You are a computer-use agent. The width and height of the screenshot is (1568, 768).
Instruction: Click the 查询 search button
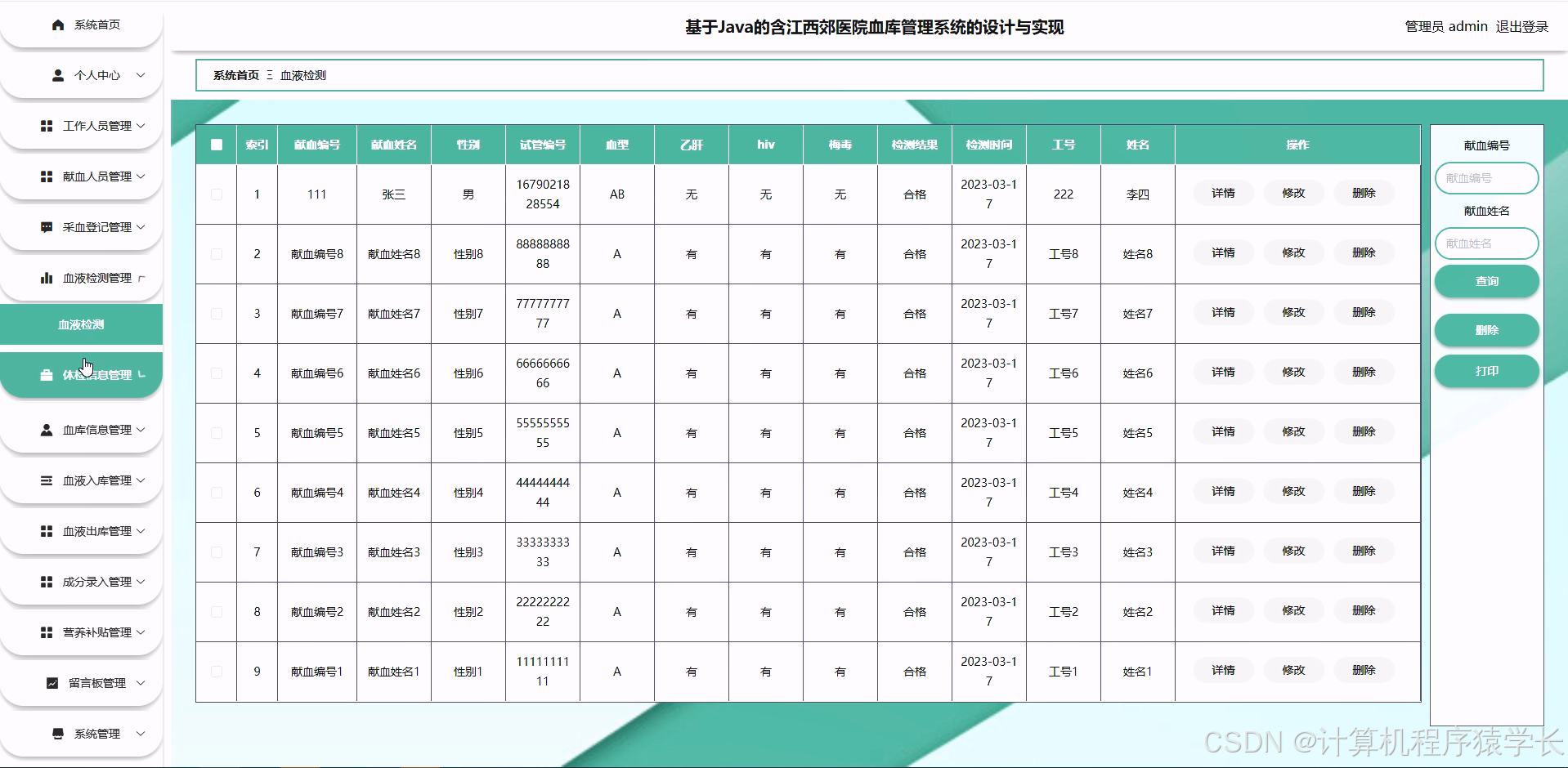[x=1487, y=281]
